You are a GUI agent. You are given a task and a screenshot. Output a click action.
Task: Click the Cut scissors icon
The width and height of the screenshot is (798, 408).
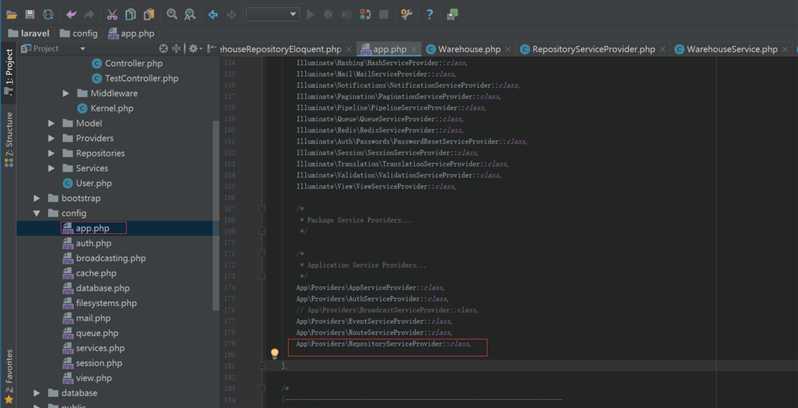(112, 14)
